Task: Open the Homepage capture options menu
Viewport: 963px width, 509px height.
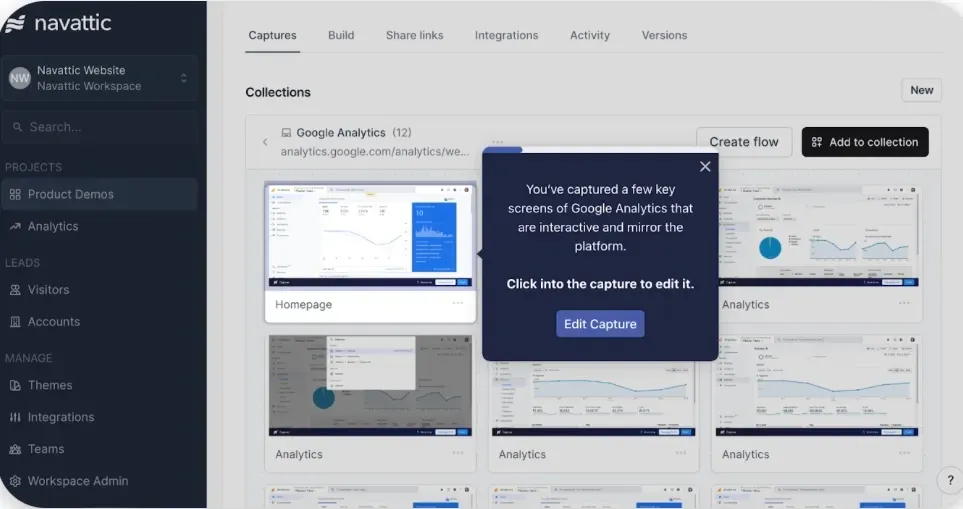Action: pos(458,303)
